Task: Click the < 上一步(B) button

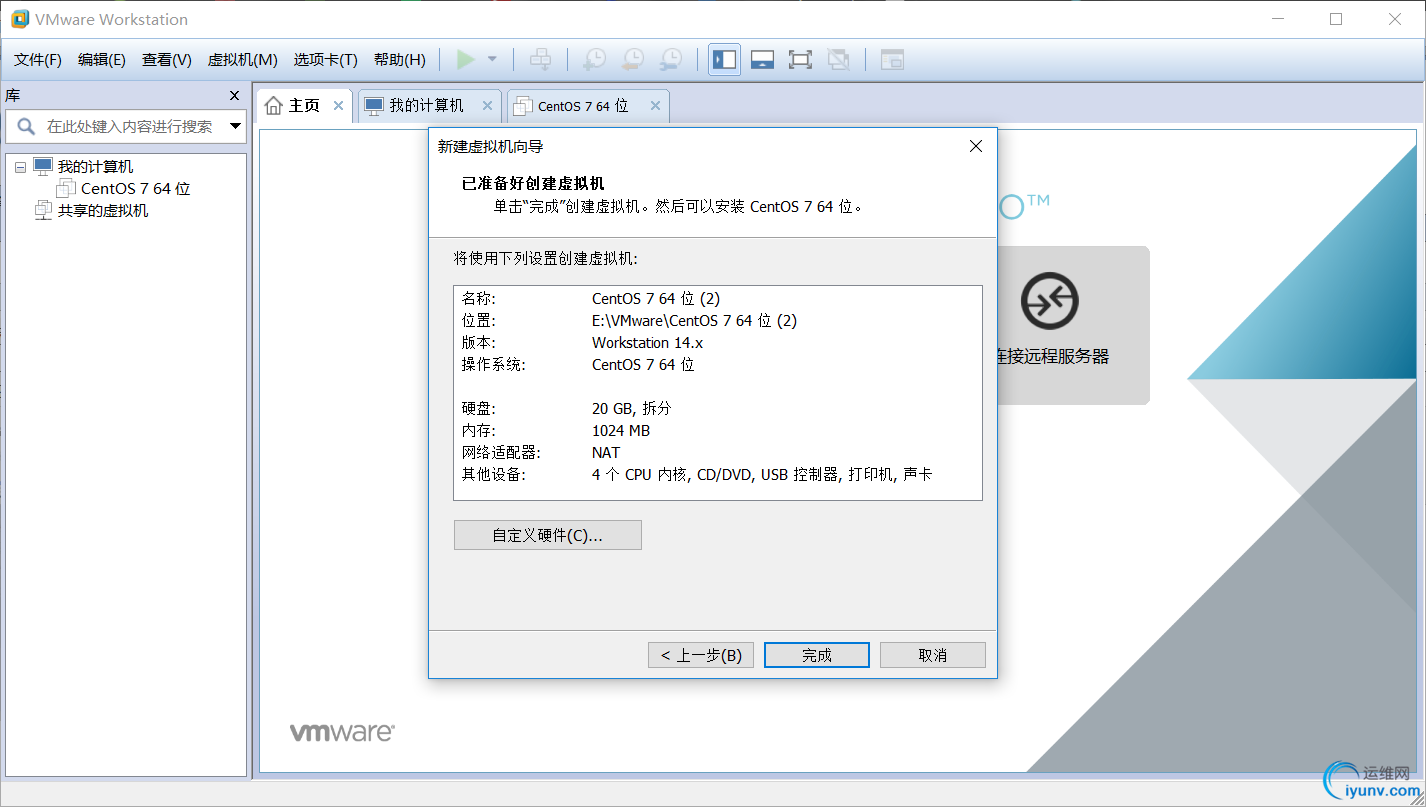Action: 700,655
